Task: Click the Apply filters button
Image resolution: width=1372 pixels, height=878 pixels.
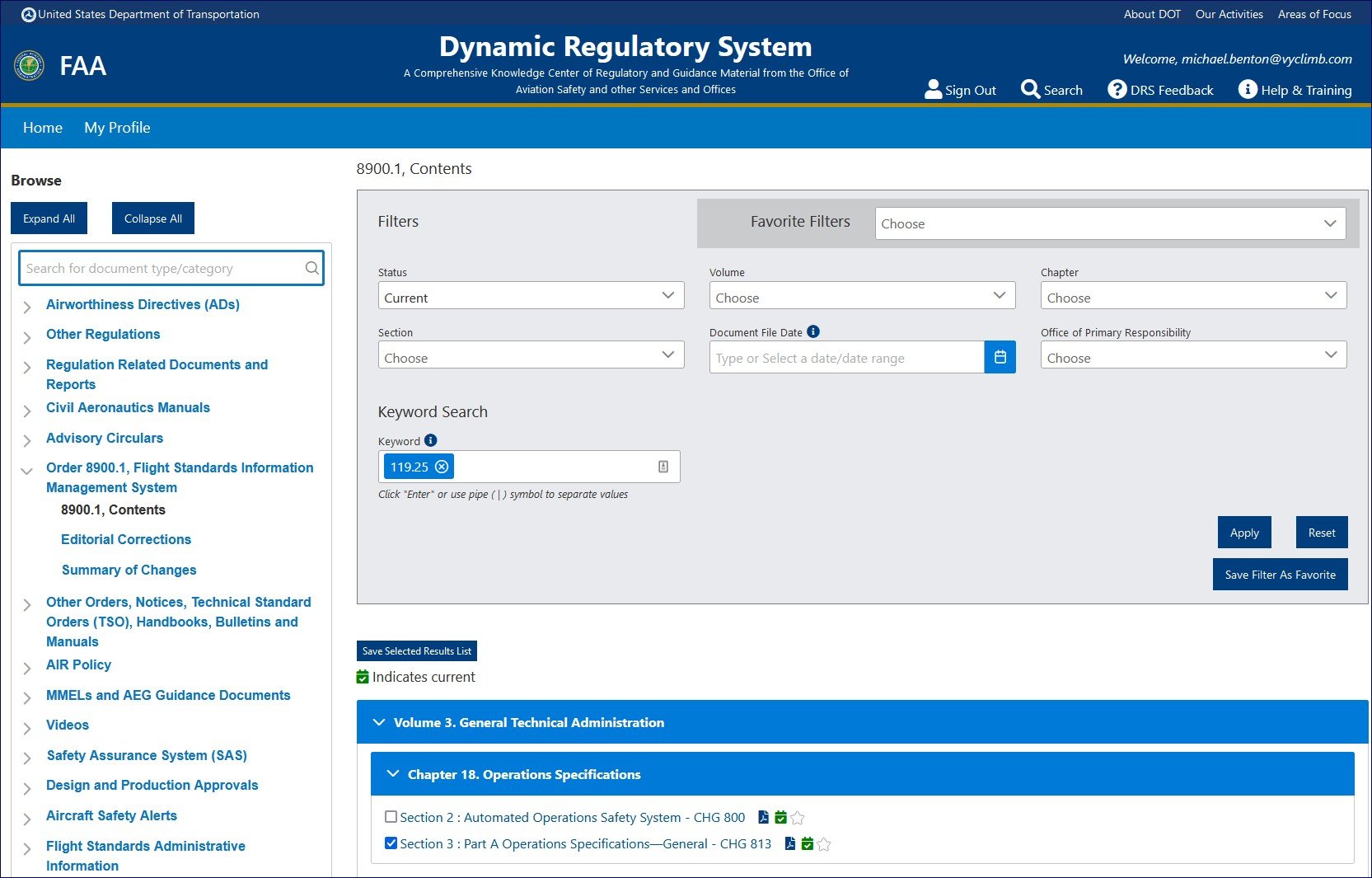Action: pyautogui.click(x=1244, y=533)
